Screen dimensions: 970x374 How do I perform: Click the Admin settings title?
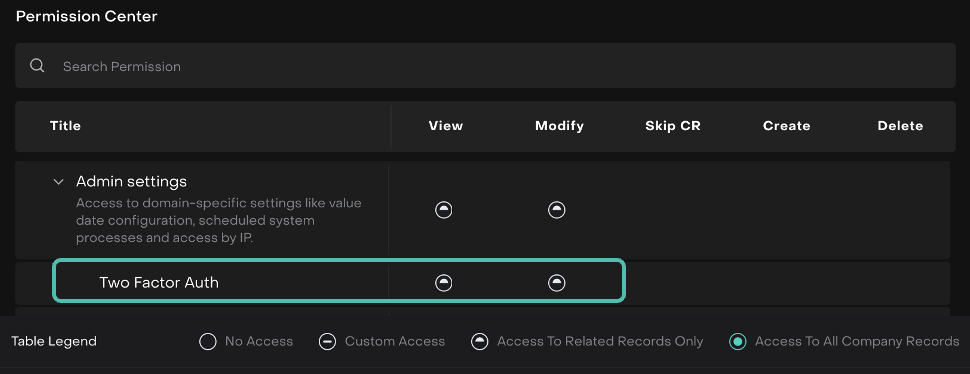click(x=131, y=182)
